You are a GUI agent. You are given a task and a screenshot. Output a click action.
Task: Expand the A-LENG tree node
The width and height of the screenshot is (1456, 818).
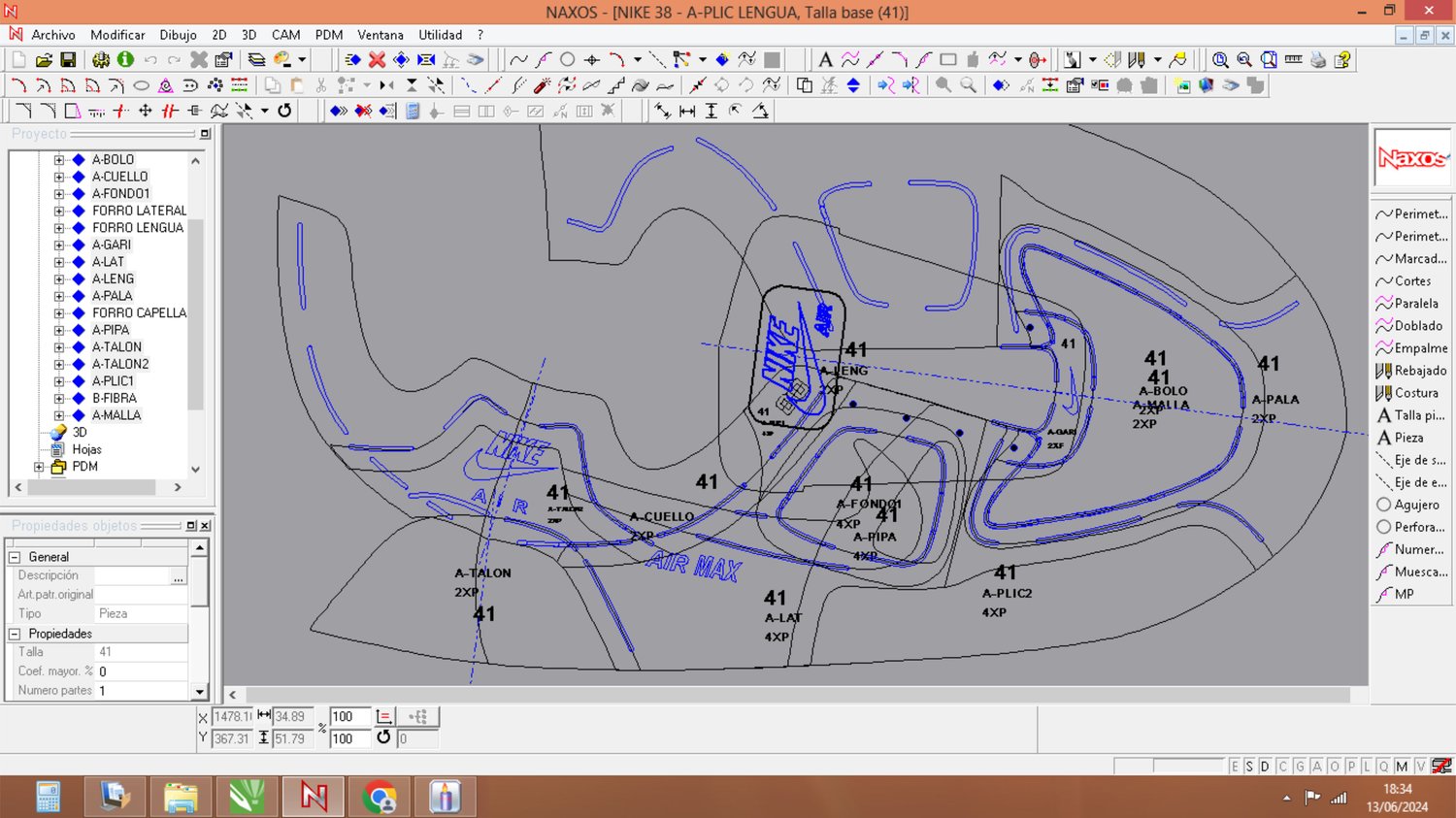tap(59, 279)
